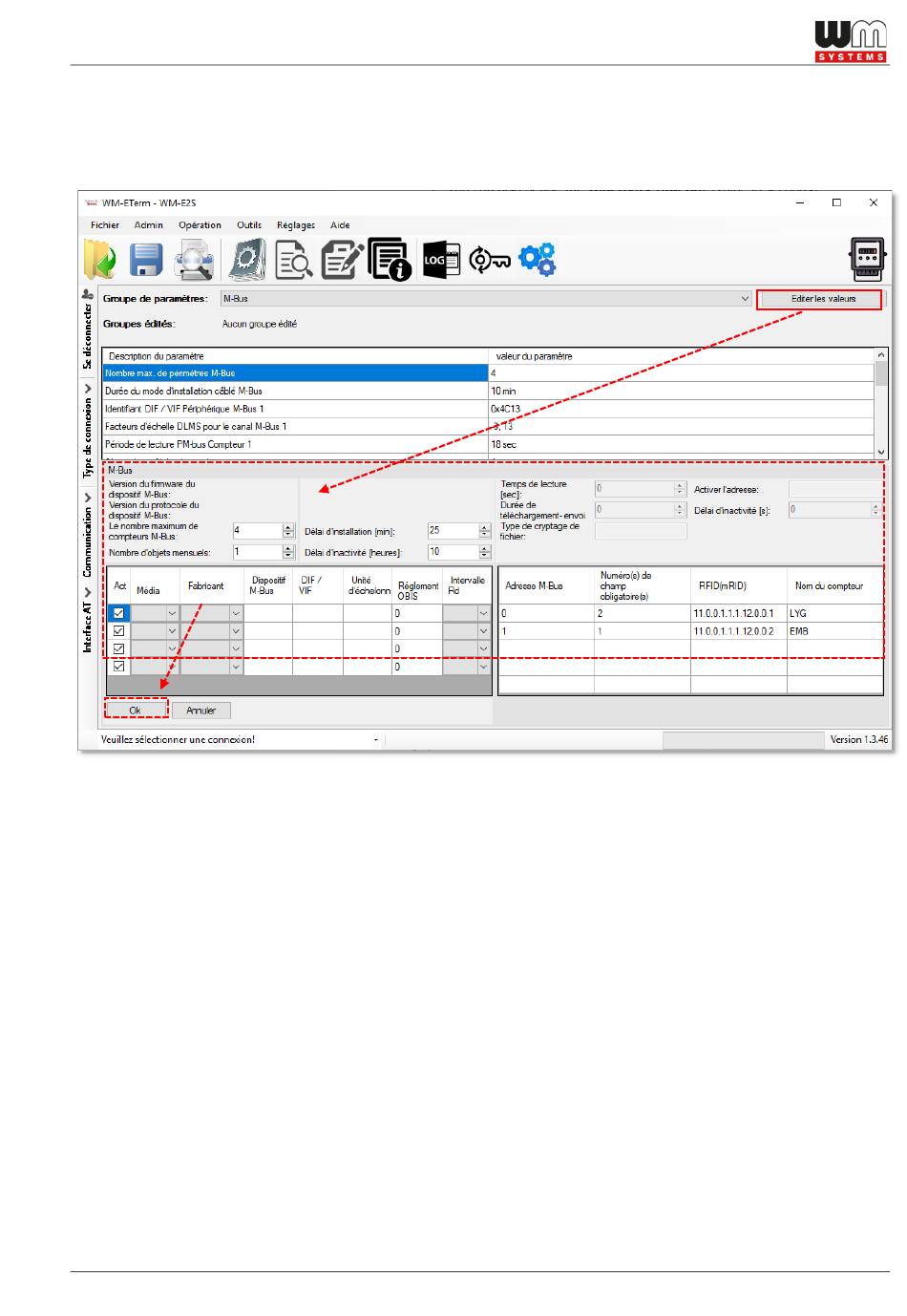Click the Editer les valeurs button
Image resolution: width=907 pixels, height=1316 pixels.
pyautogui.click(x=823, y=299)
